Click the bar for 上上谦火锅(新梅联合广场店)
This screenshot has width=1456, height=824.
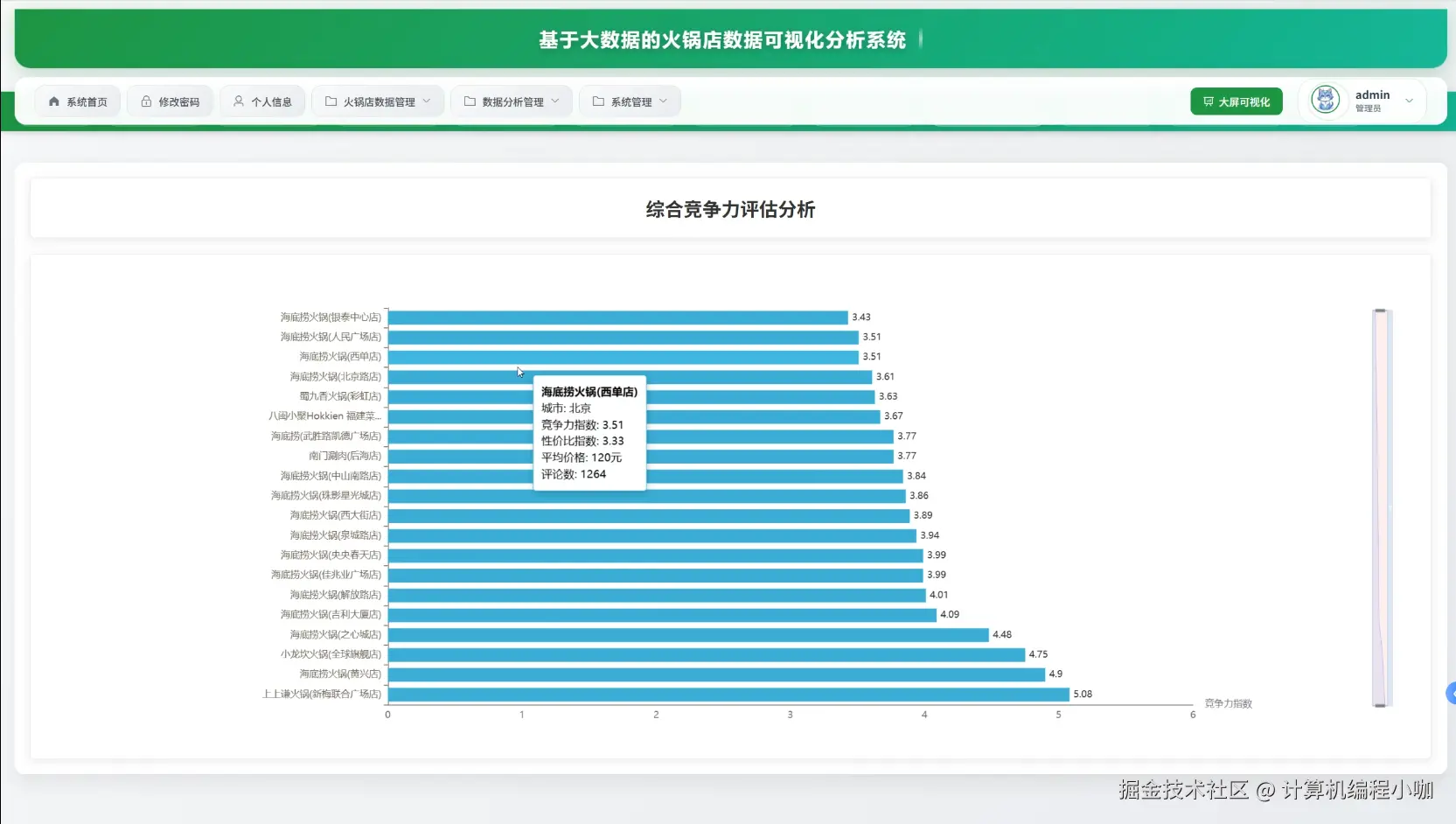point(728,695)
